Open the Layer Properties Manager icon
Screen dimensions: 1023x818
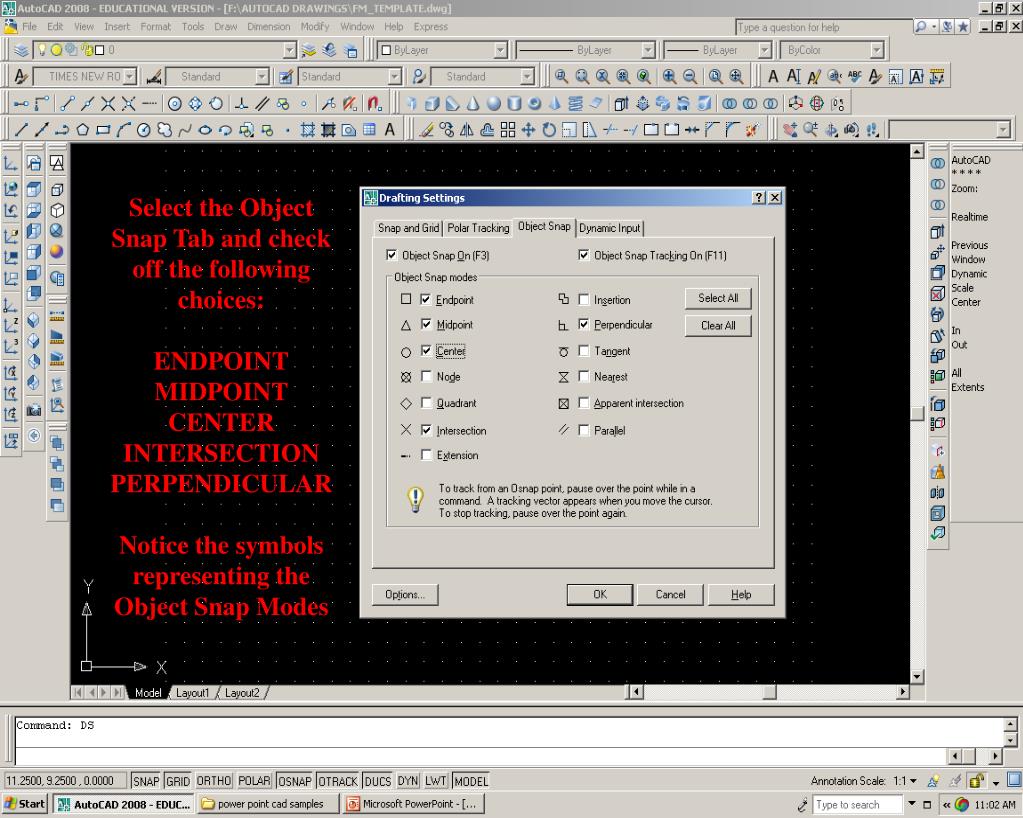pos(21,50)
